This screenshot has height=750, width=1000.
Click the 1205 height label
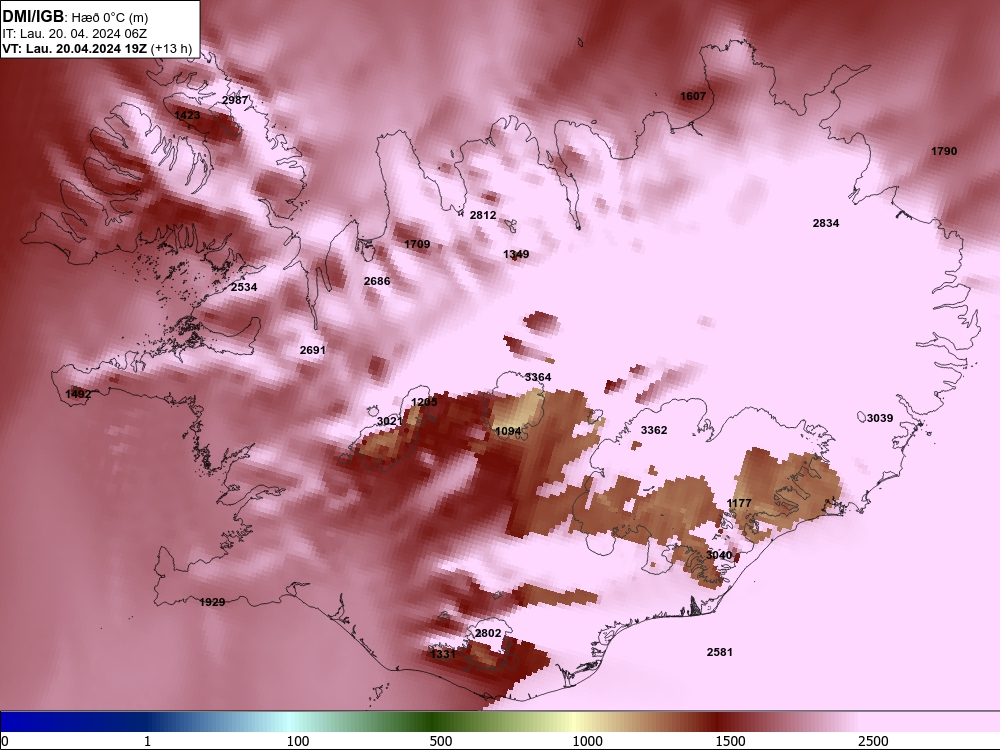click(x=424, y=402)
